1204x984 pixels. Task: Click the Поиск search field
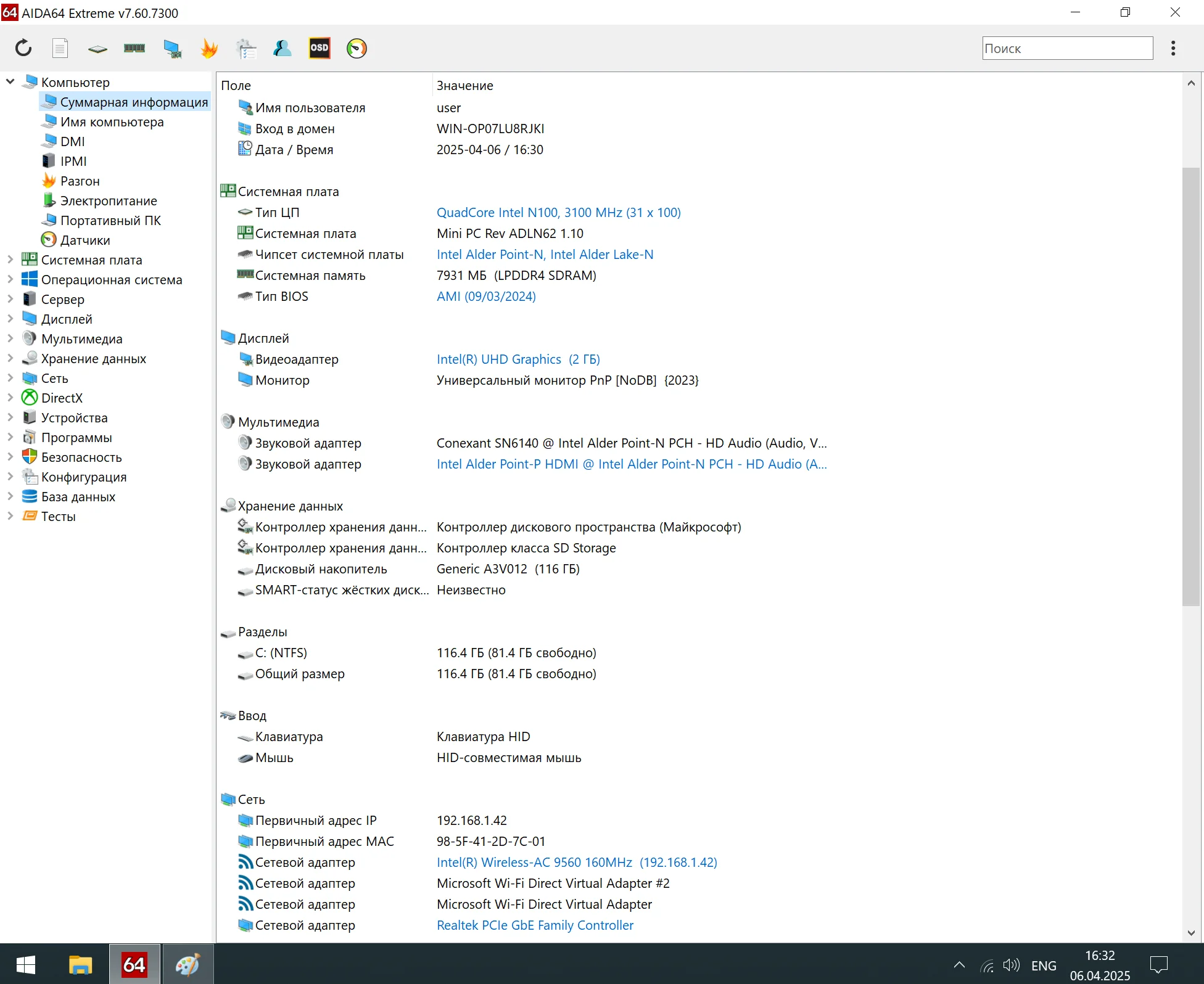[1067, 48]
